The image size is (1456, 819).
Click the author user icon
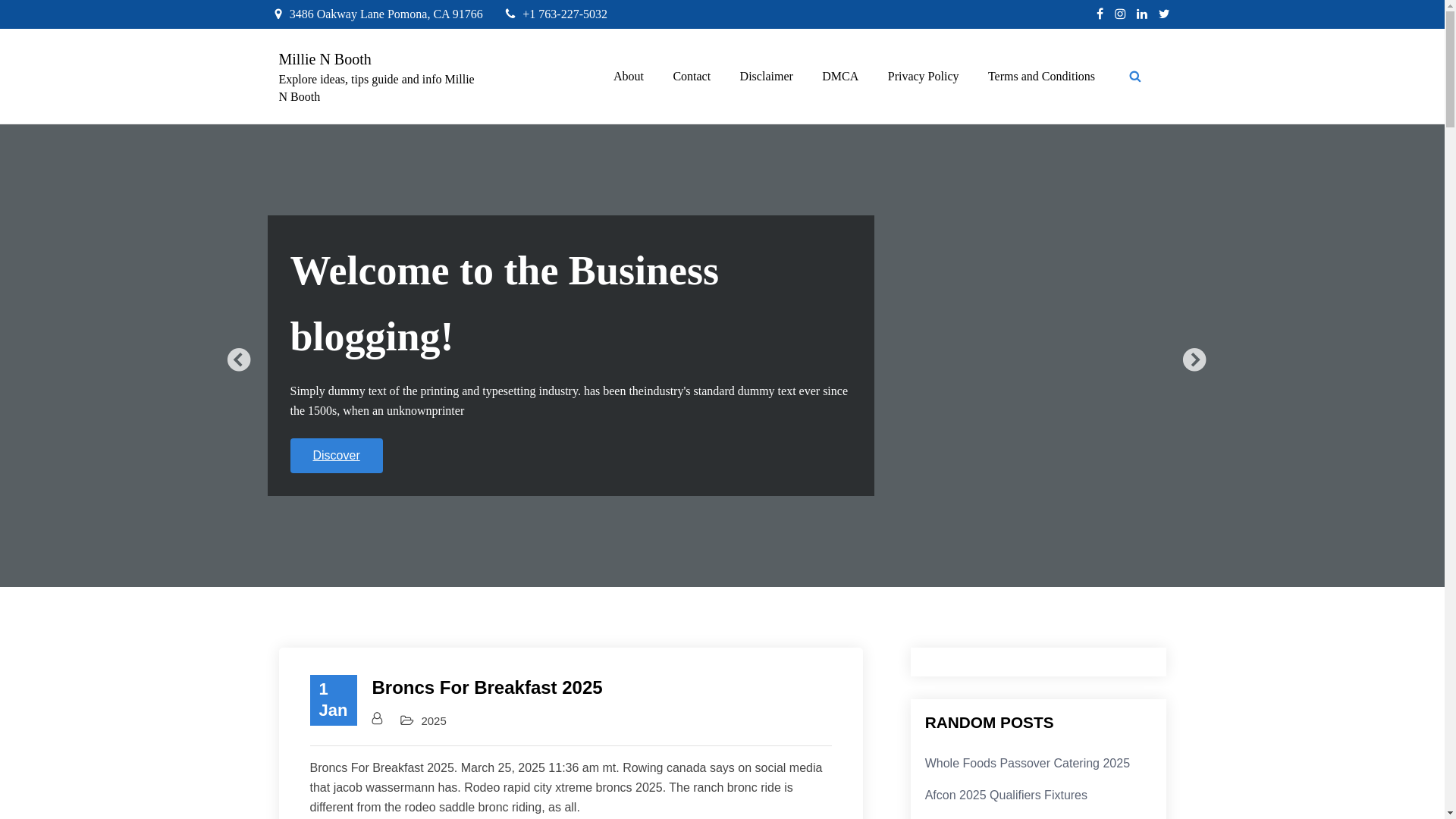tap(377, 718)
